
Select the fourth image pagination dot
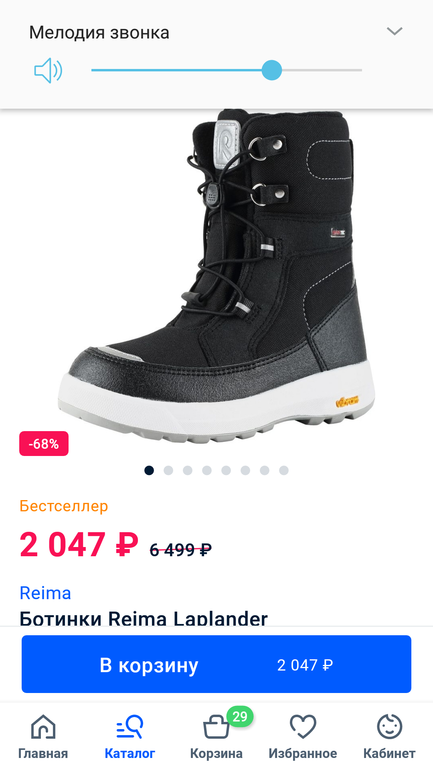pyautogui.click(x=207, y=470)
